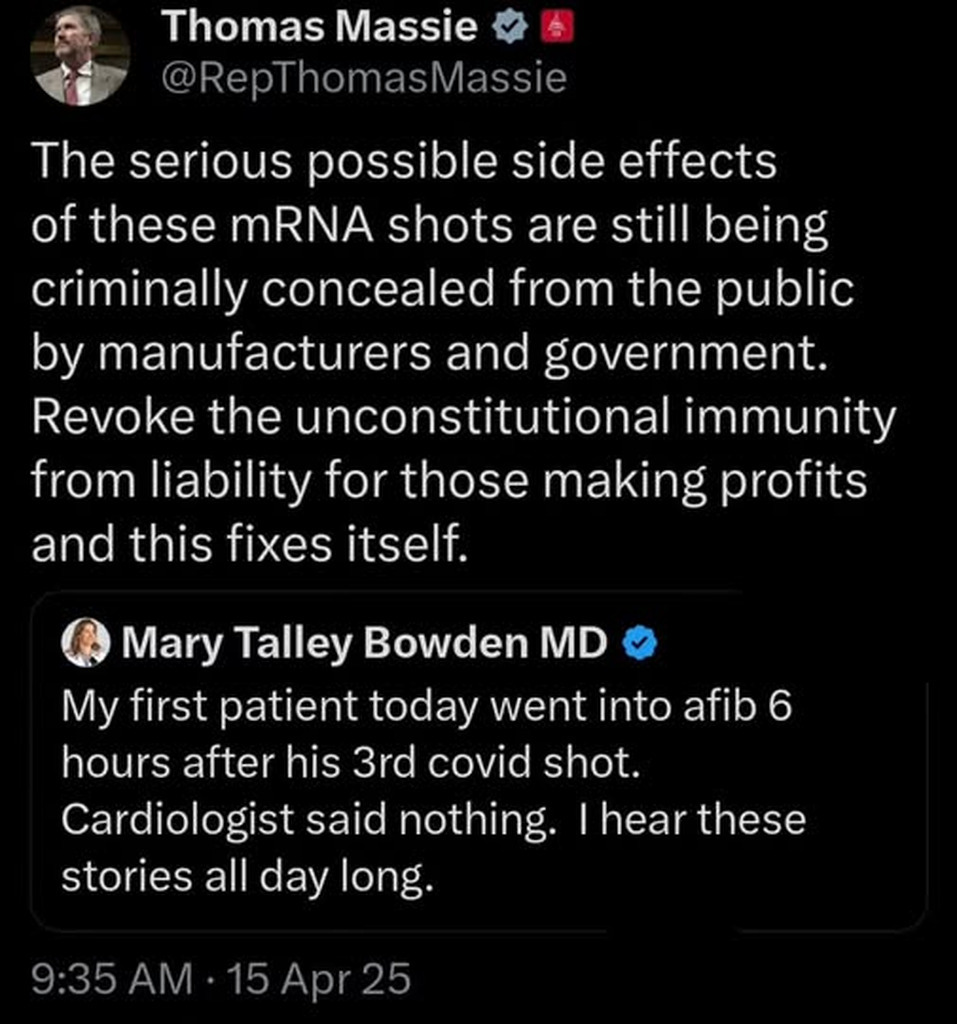Click 'stories all day long.' in quoted tweet

[x=247, y=876]
